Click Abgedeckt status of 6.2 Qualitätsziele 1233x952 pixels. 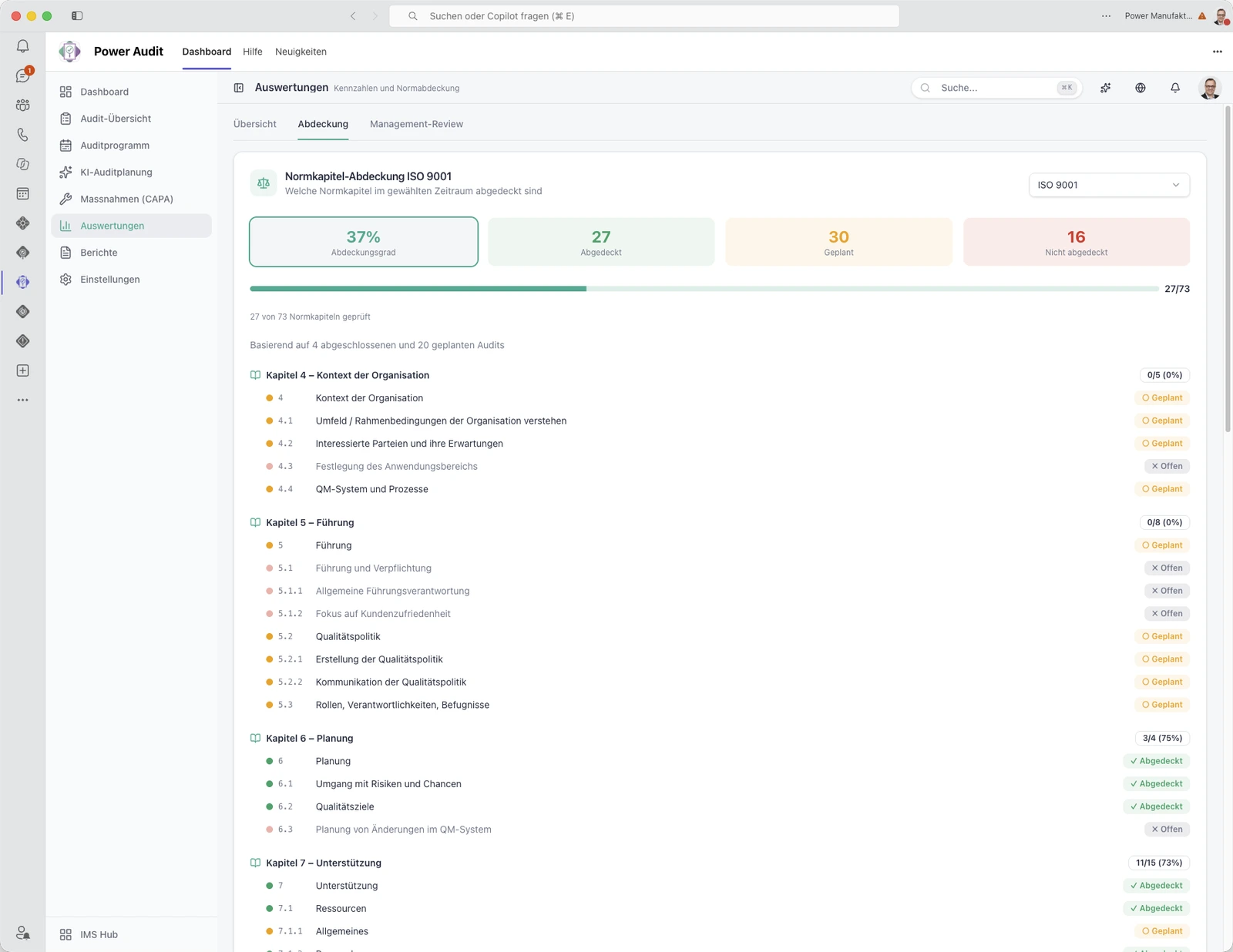pos(1156,806)
